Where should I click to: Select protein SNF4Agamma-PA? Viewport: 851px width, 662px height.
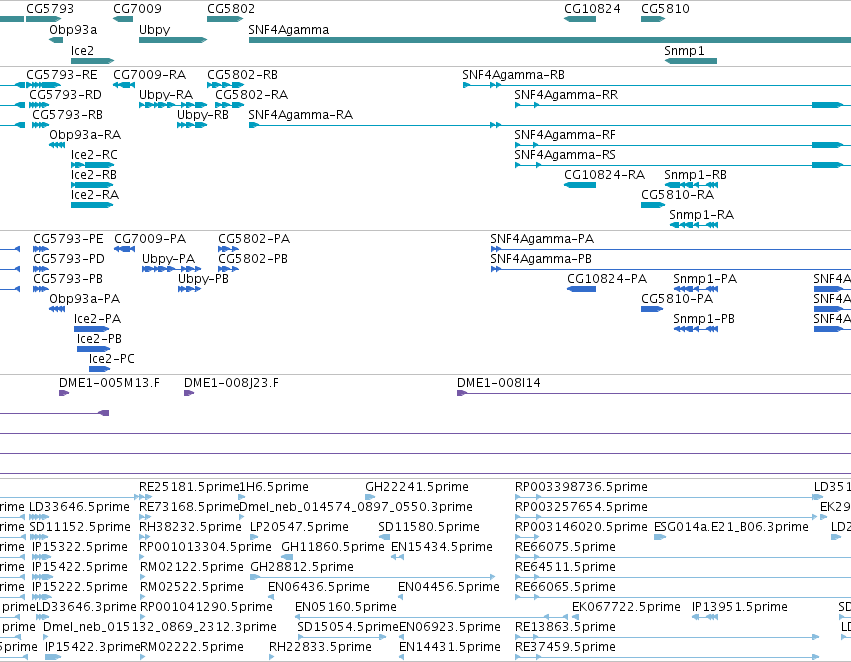(542, 239)
